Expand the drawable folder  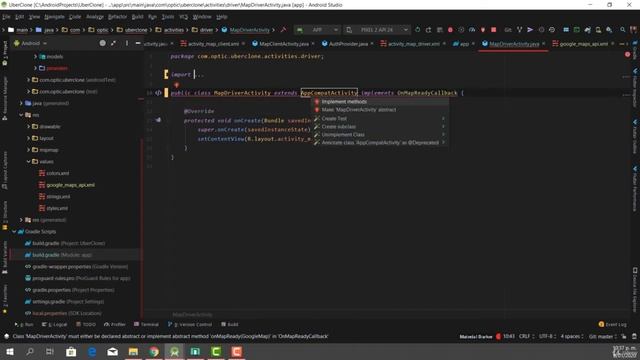[x=29, y=127]
